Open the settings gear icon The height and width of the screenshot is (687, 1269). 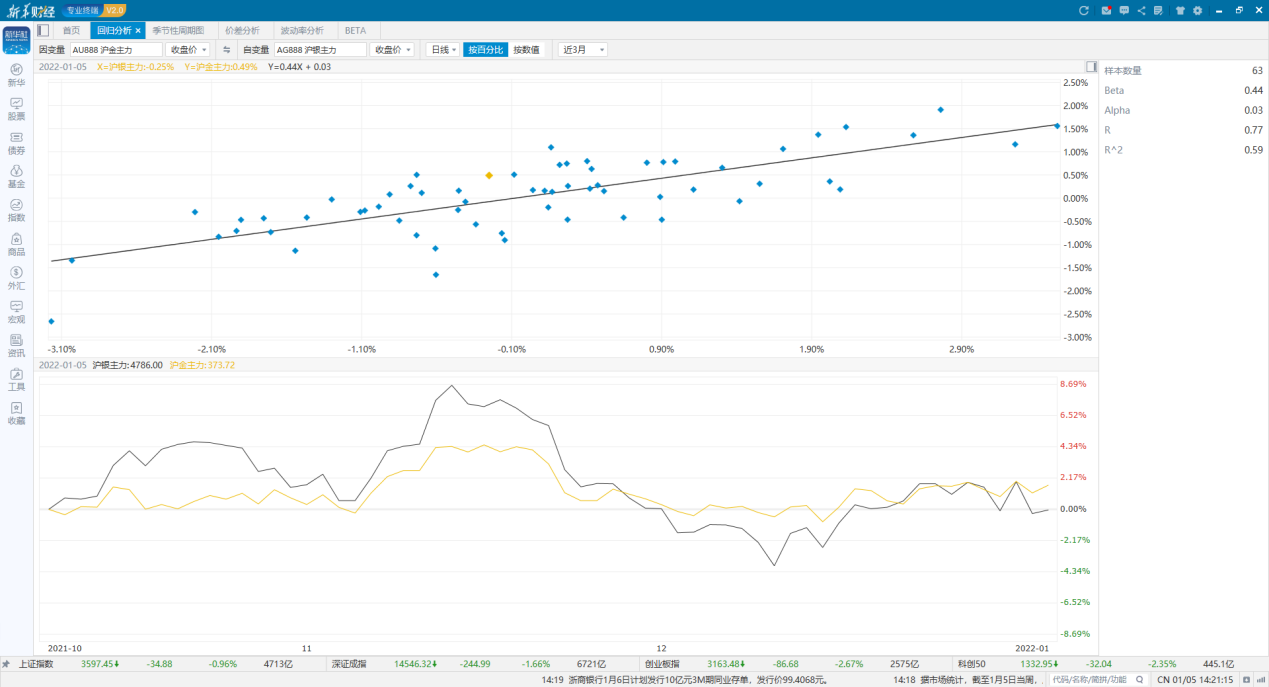click(x=1197, y=10)
